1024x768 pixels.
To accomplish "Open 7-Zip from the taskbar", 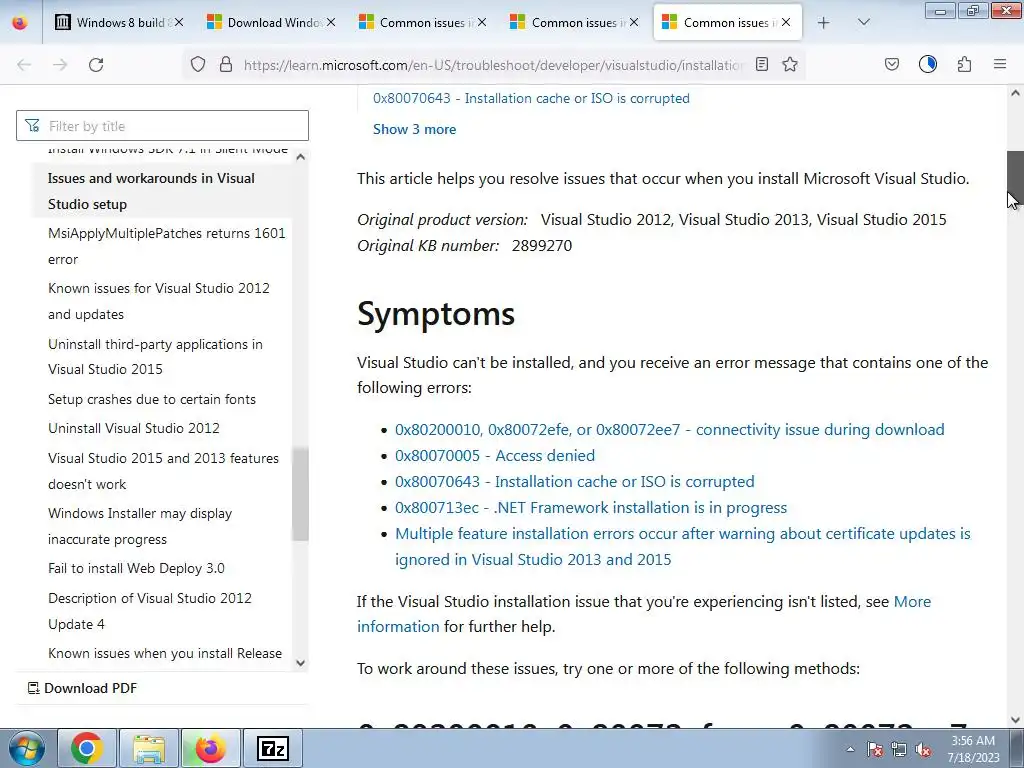I will tap(272, 748).
